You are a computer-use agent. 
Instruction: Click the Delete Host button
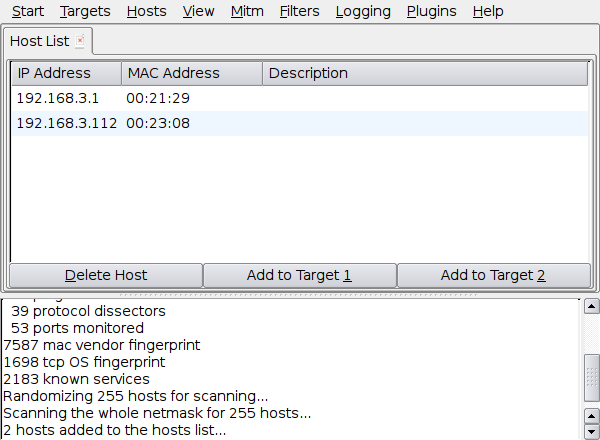click(x=106, y=275)
